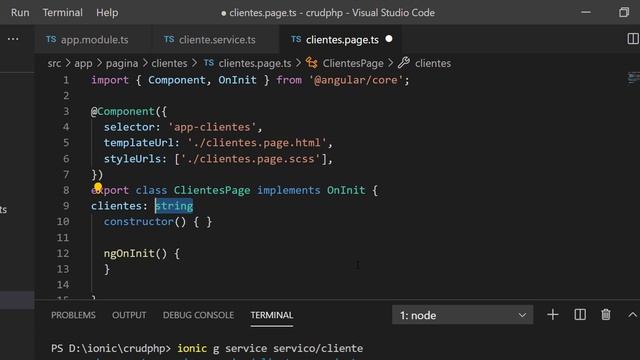640x360 pixels.
Task: Create a new terminal with plus icon
Action: point(553,315)
